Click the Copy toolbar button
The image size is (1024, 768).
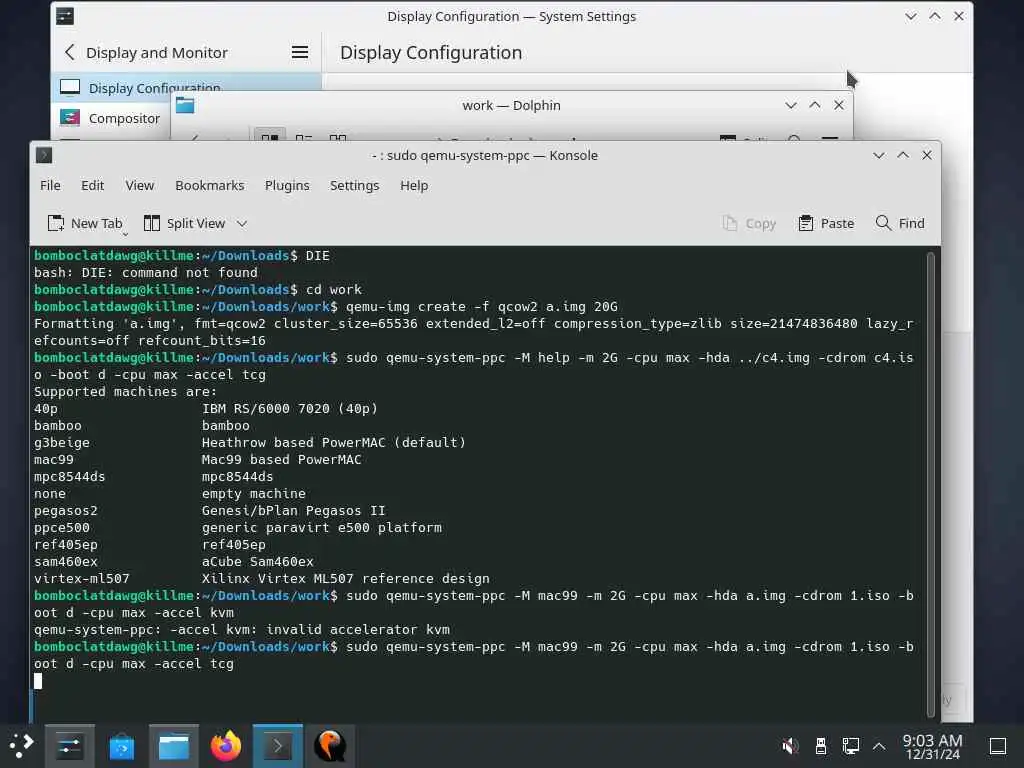click(x=749, y=223)
